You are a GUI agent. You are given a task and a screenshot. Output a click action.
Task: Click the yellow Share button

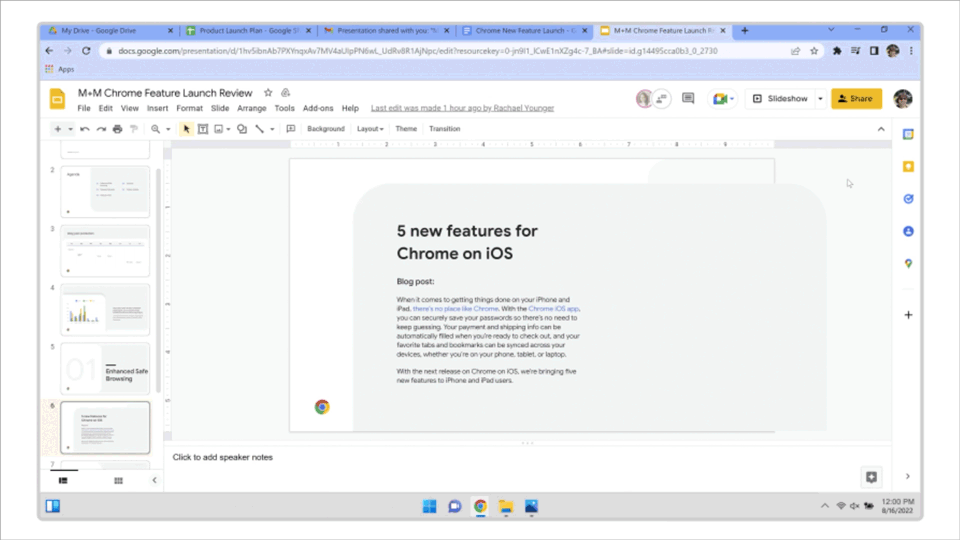(856, 99)
